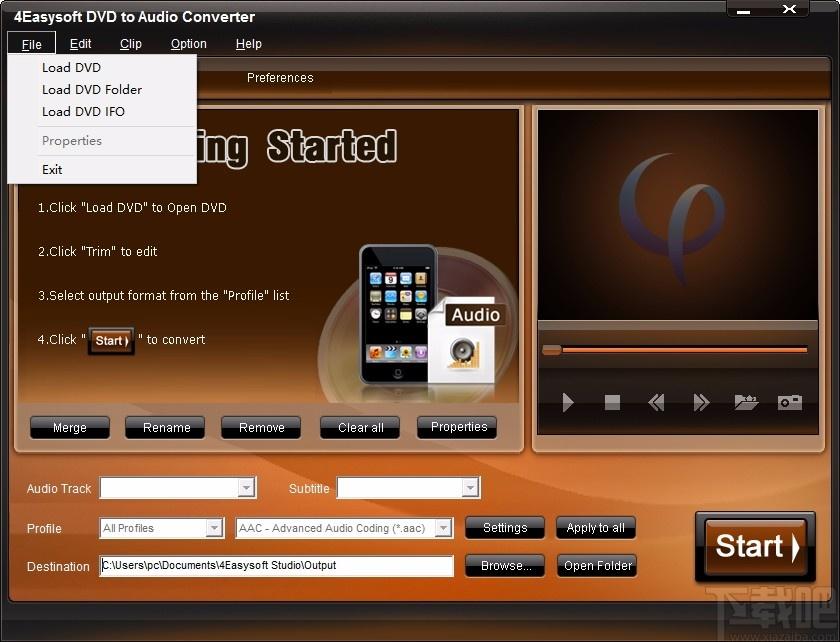Viewport: 840px width, 642px height.
Task: Jump to previous chapter in preview
Action: (656, 402)
